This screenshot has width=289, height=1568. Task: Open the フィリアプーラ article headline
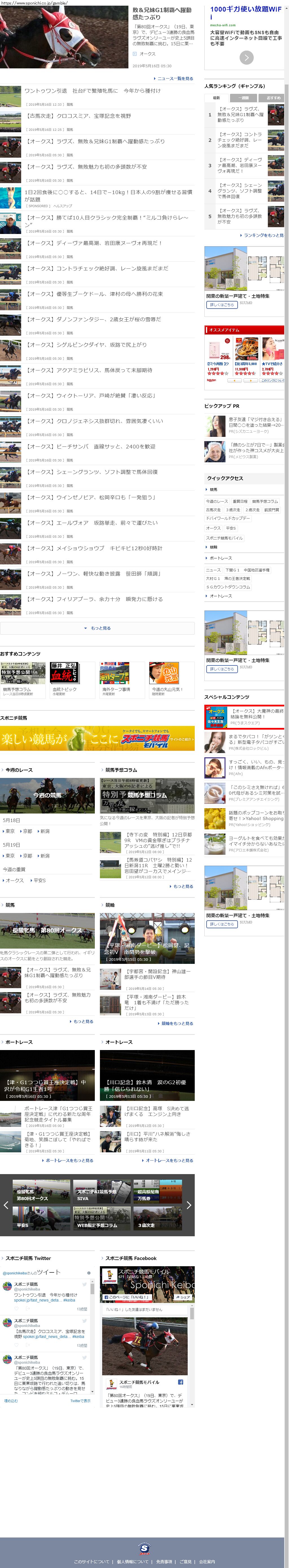click(93, 599)
